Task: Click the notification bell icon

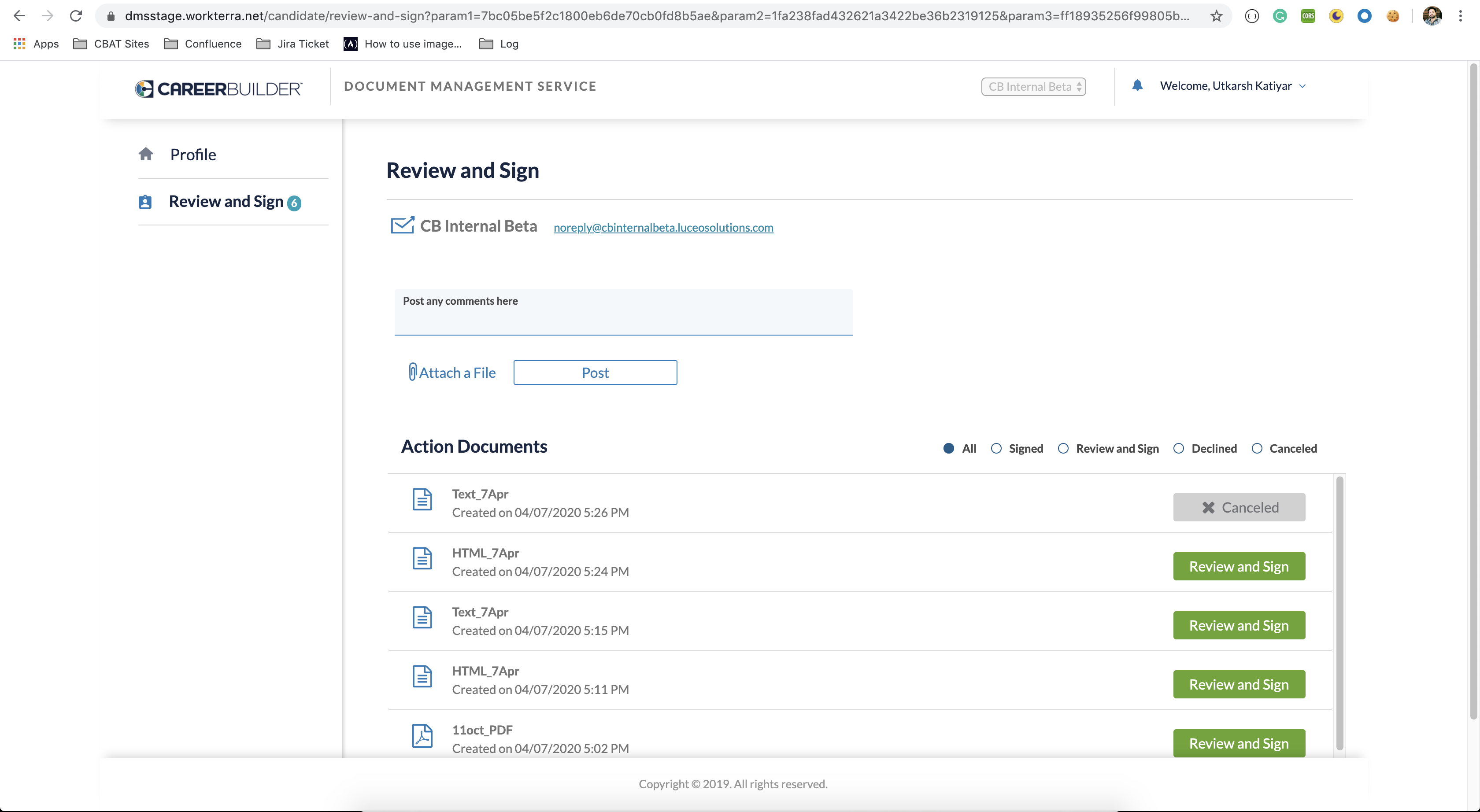Action: click(x=1137, y=85)
